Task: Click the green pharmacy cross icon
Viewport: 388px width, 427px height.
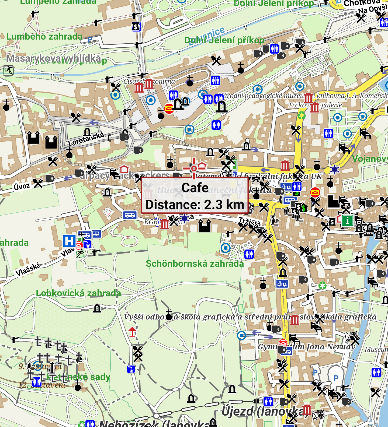Action: (x=322, y=286)
